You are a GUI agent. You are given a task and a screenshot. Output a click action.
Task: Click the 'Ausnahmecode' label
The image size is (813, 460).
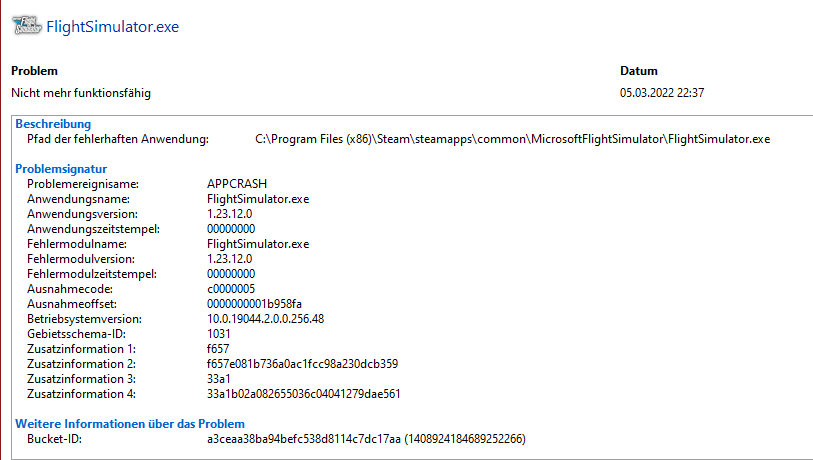click(x=70, y=289)
